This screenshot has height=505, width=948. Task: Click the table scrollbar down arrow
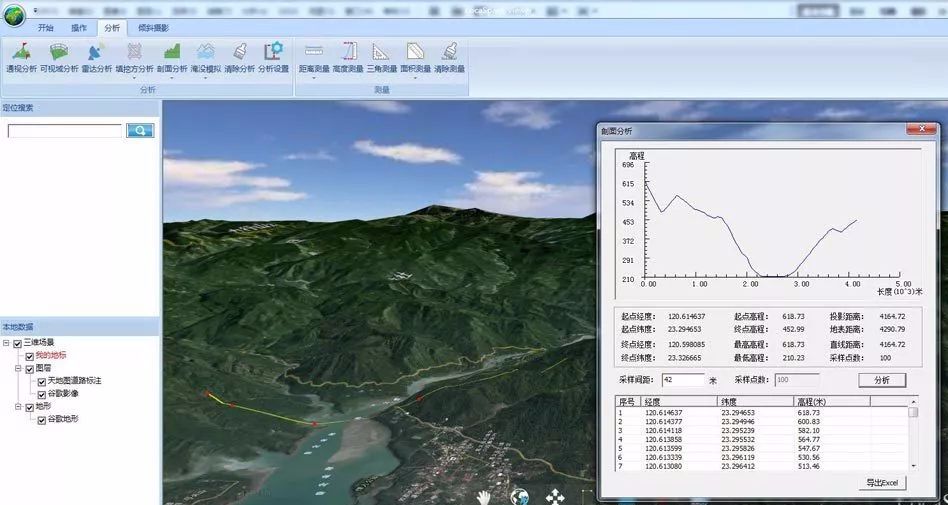tap(913, 466)
